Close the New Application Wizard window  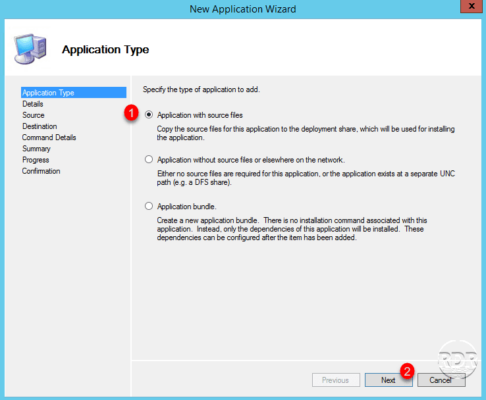coord(471,6)
